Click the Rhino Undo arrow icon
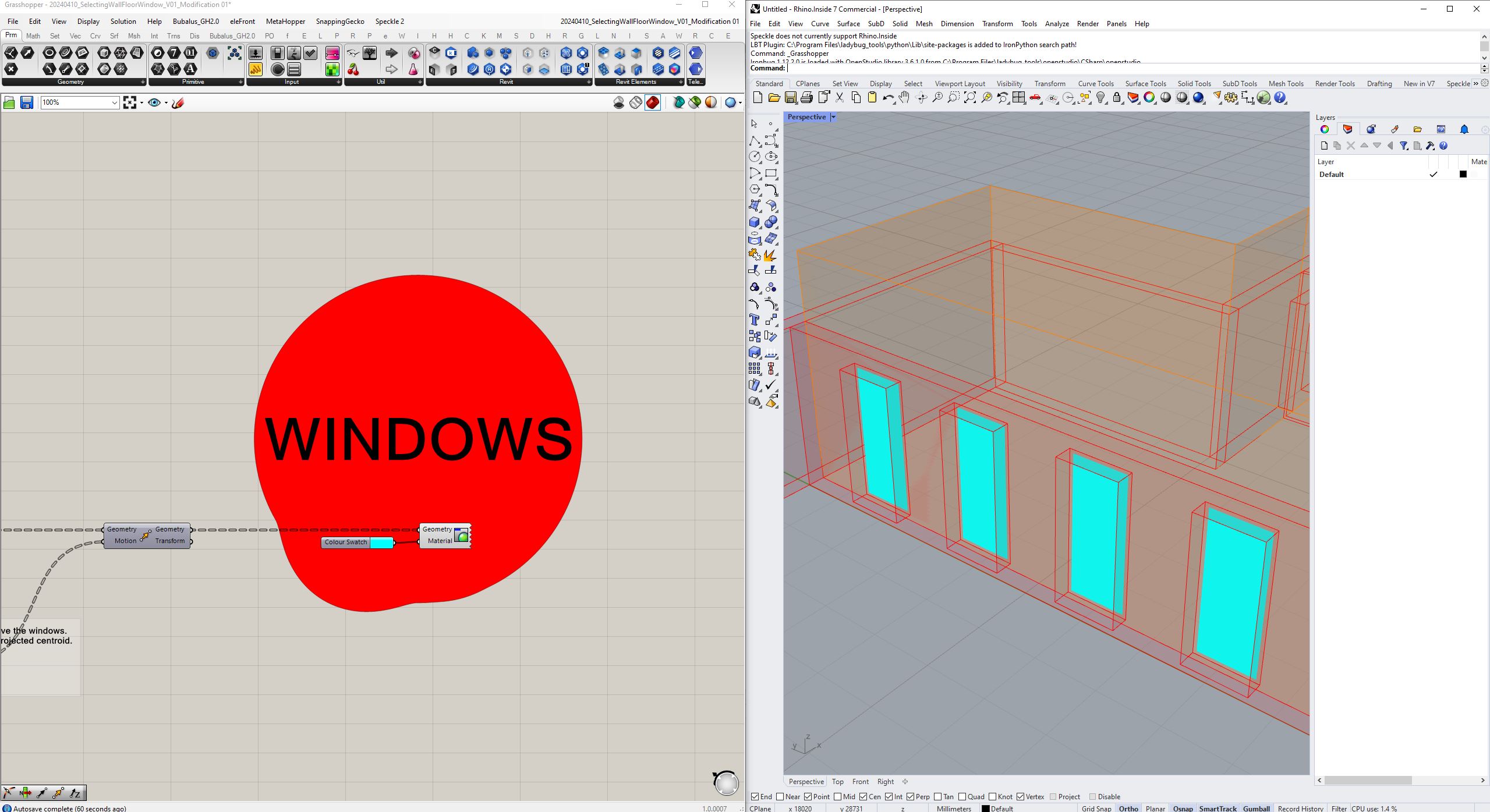Image resolution: width=1490 pixels, height=812 pixels. 888,98
